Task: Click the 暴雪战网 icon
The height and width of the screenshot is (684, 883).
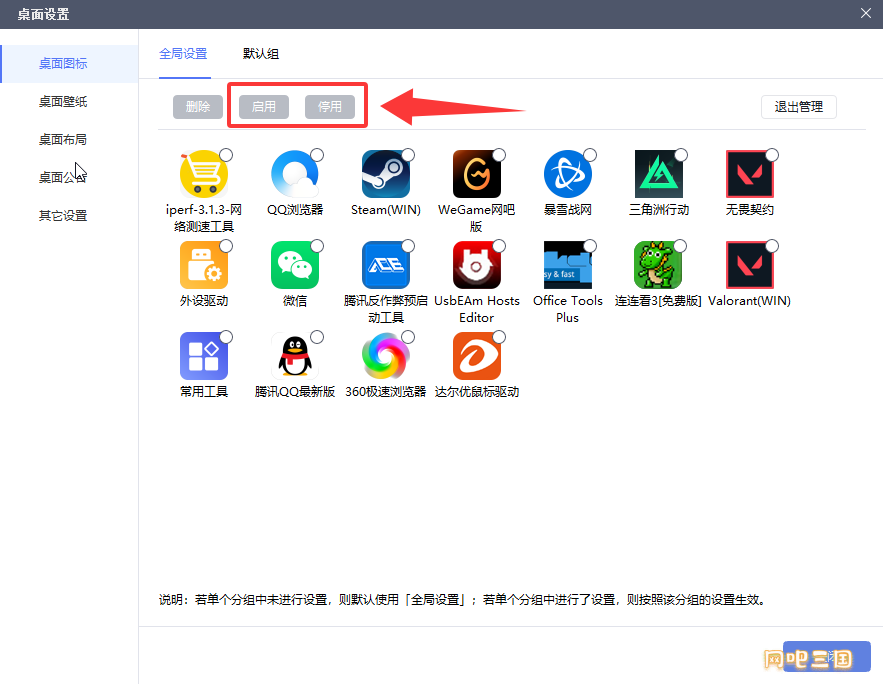Action: click(568, 174)
